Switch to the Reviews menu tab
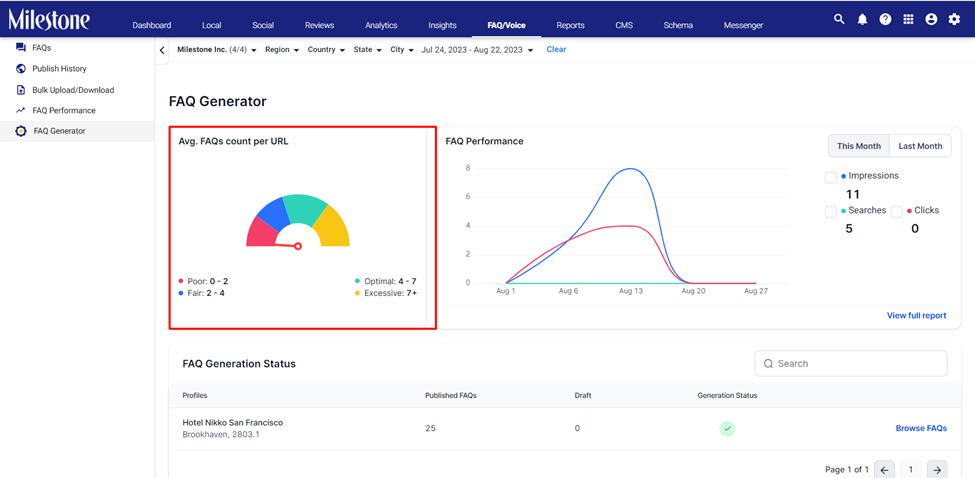975x478 pixels. [x=320, y=25]
